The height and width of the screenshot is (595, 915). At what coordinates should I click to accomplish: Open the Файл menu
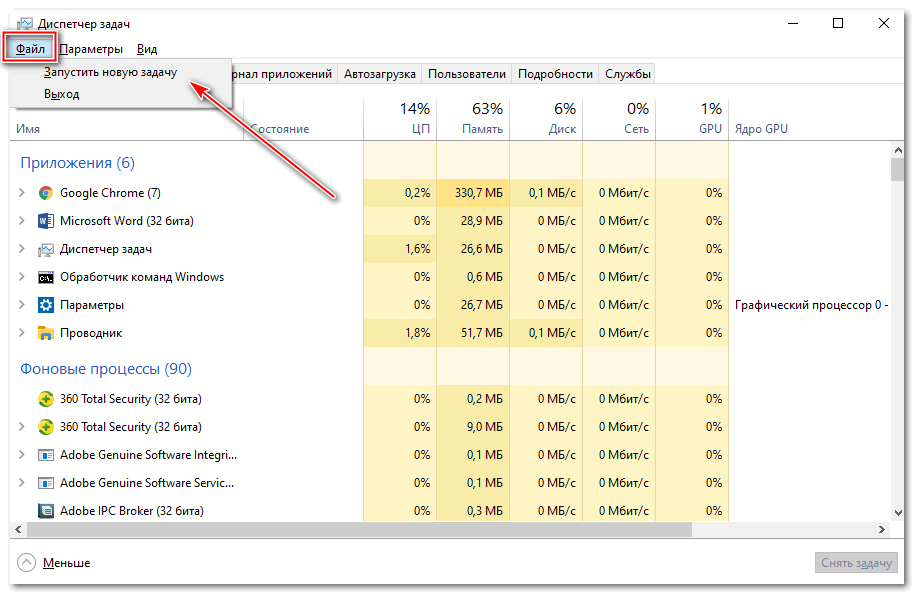coord(30,48)
